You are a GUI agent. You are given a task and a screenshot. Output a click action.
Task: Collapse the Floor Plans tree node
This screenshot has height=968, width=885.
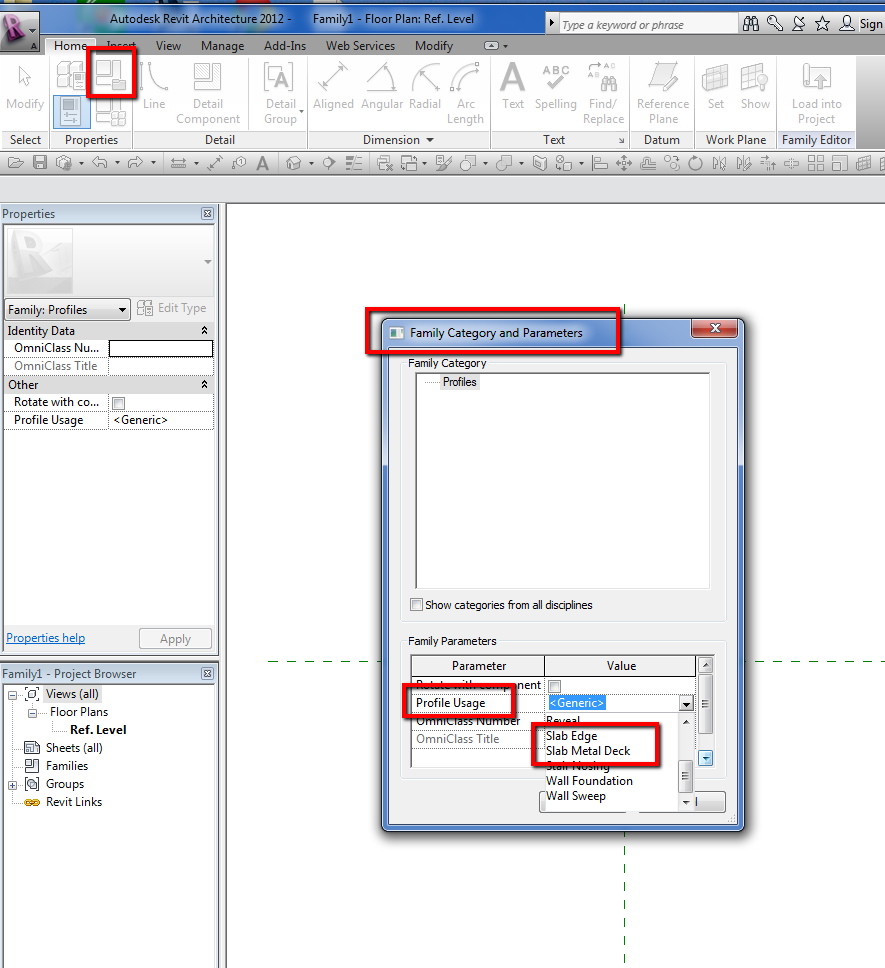pos(32,713)
